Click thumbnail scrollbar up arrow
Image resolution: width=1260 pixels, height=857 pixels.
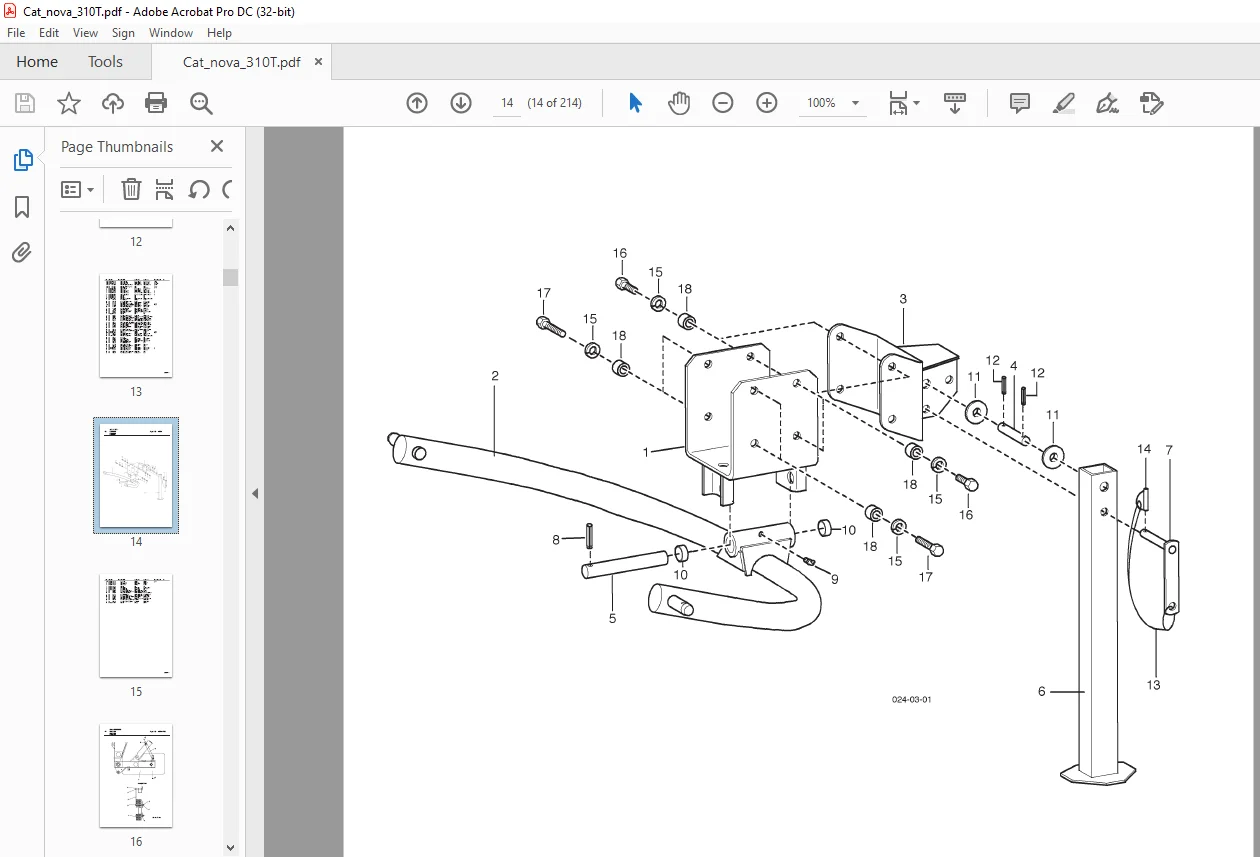tap(231, 228)
